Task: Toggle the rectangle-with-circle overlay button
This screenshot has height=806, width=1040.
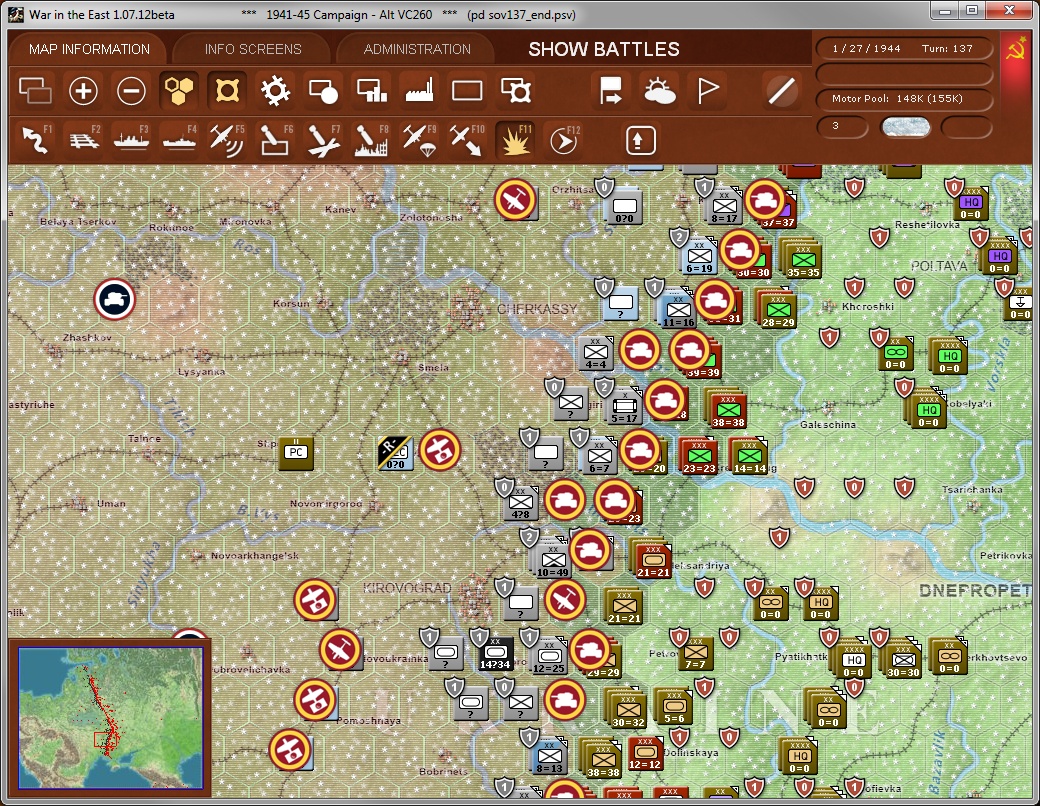Action: [323, 90]
